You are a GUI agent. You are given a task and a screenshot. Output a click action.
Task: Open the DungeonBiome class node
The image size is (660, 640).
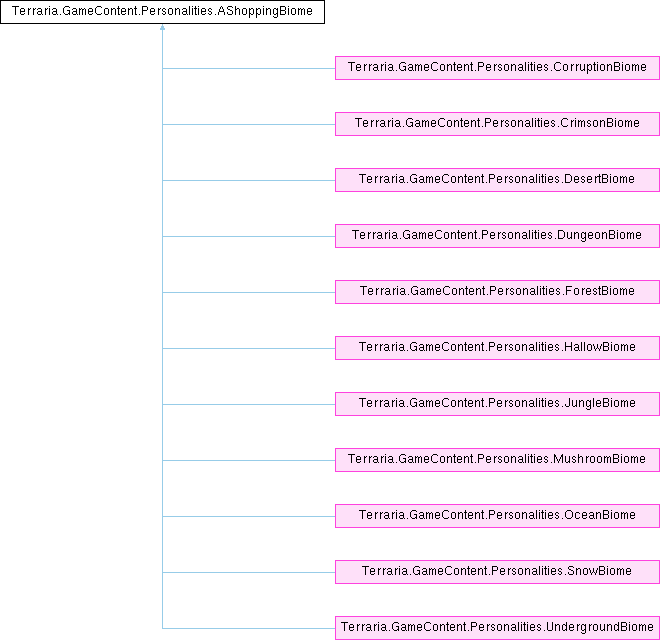pyautogui.click(x=497, y=236)
